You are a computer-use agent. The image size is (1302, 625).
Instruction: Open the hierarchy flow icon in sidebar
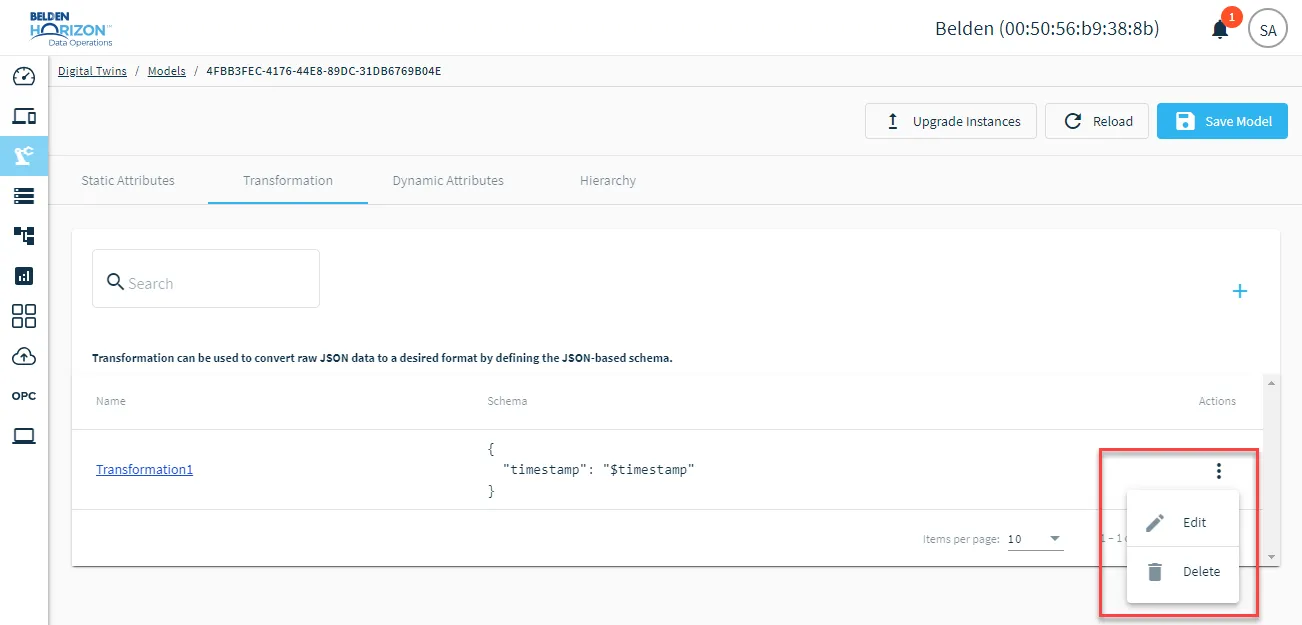24,236
